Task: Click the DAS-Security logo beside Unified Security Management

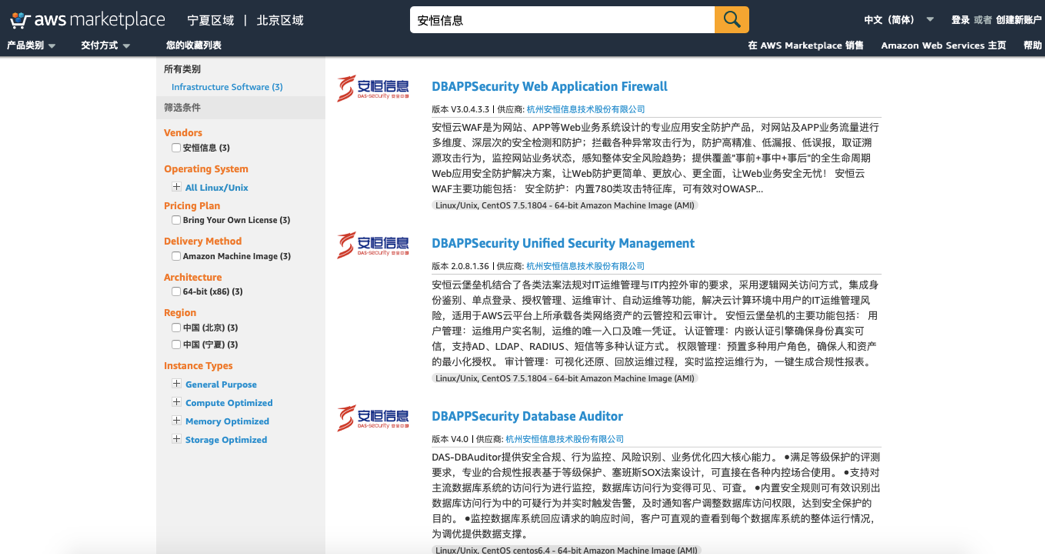Action: pos(373,246)
